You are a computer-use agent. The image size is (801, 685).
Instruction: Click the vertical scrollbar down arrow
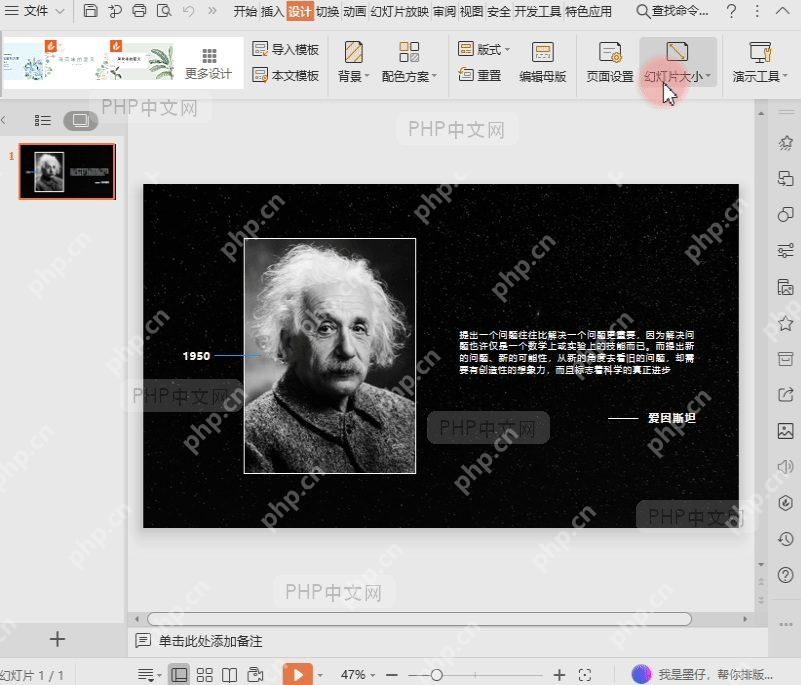(761, 564)
